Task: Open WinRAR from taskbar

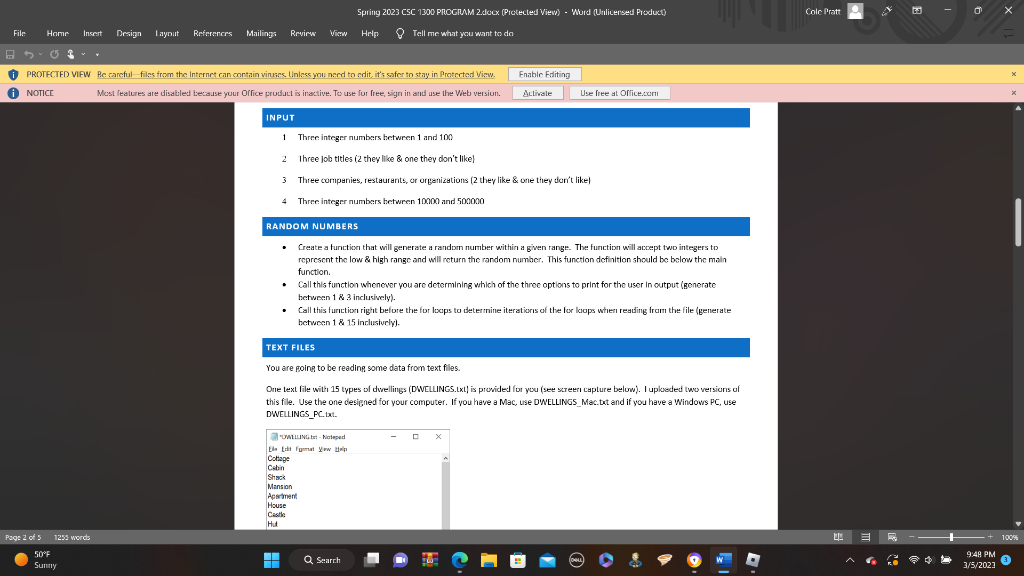Action: [430, 560]
